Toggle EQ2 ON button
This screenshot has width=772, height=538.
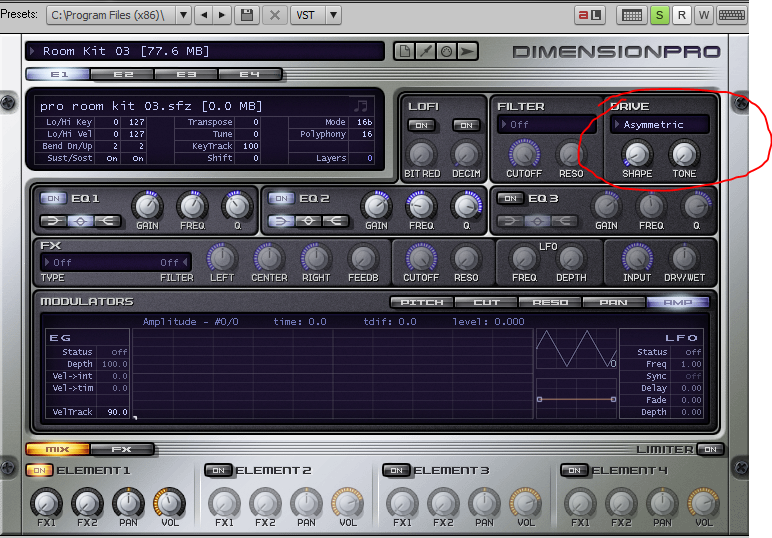(x=281, y=198)
